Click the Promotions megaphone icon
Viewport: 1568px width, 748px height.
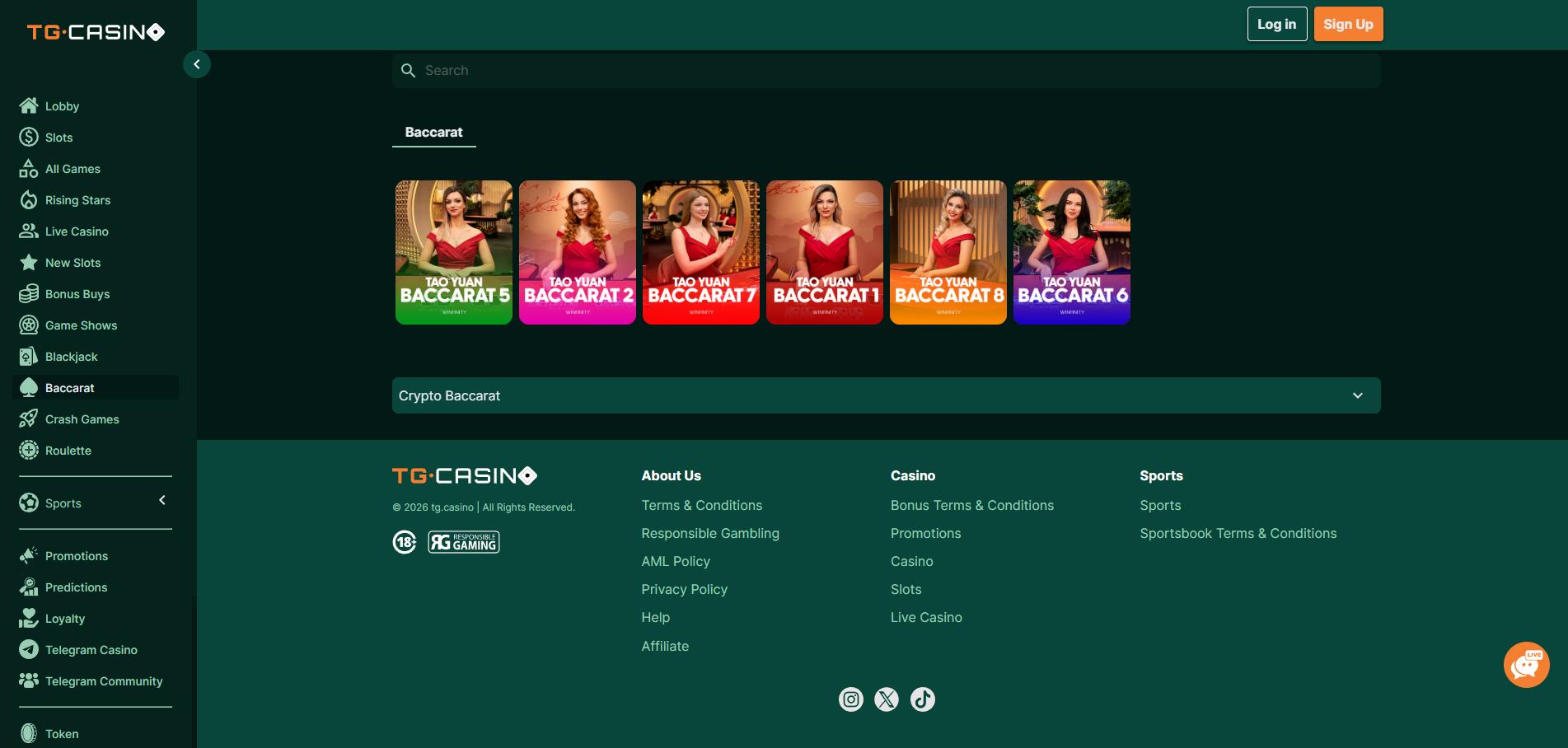click(29, 555)
